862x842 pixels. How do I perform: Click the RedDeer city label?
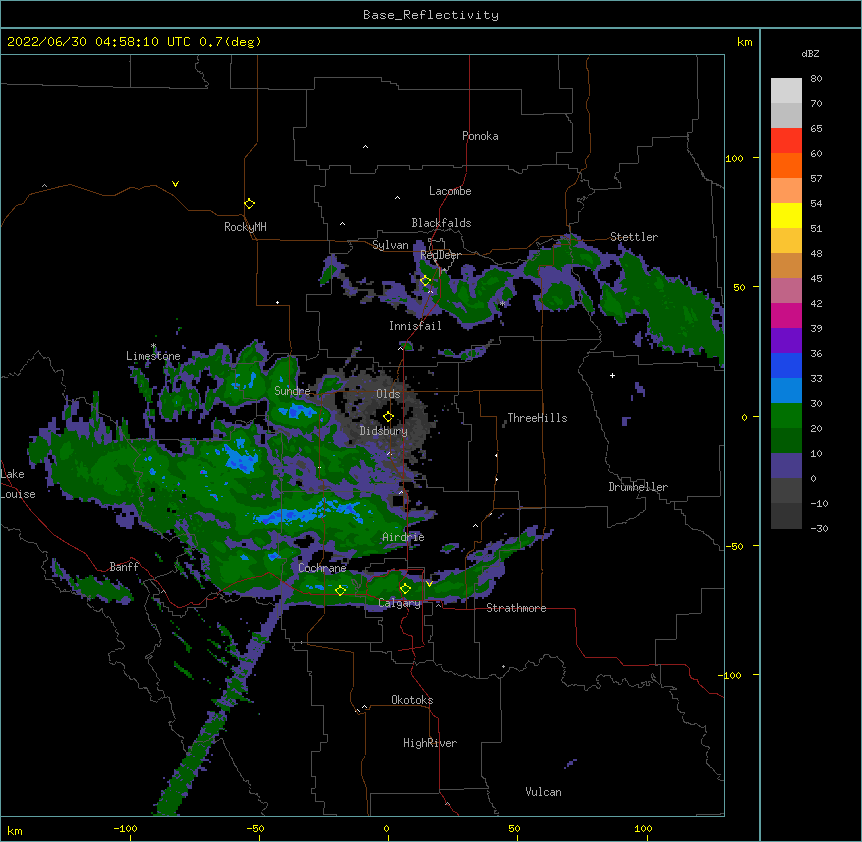440,255
